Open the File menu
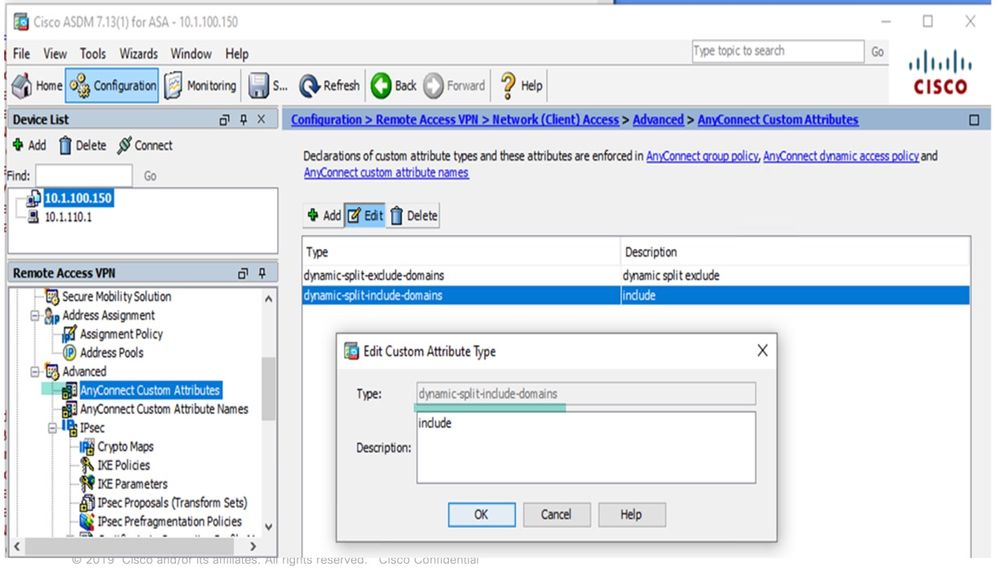The image size is (998, 581). click(21, 53)
